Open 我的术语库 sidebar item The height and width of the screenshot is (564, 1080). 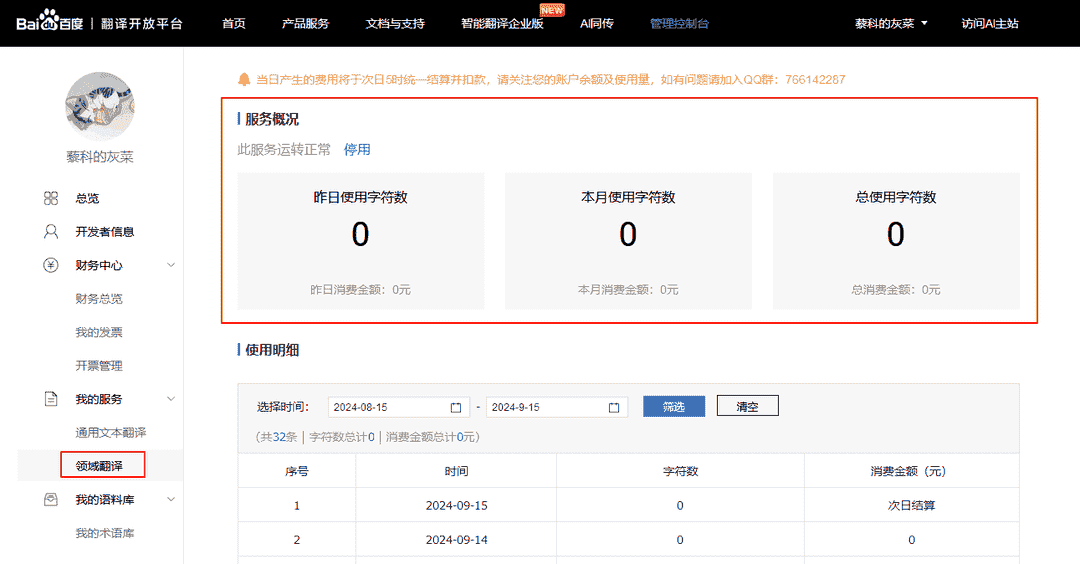(105, 533)
